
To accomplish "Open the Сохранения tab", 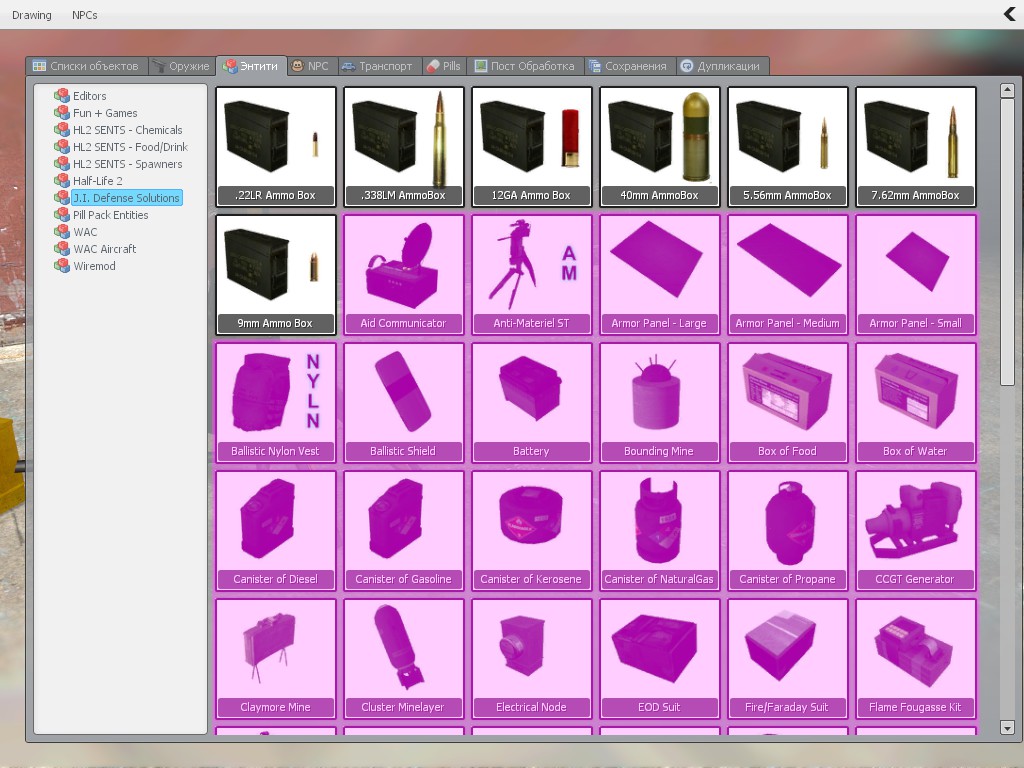I will (629, 66).
